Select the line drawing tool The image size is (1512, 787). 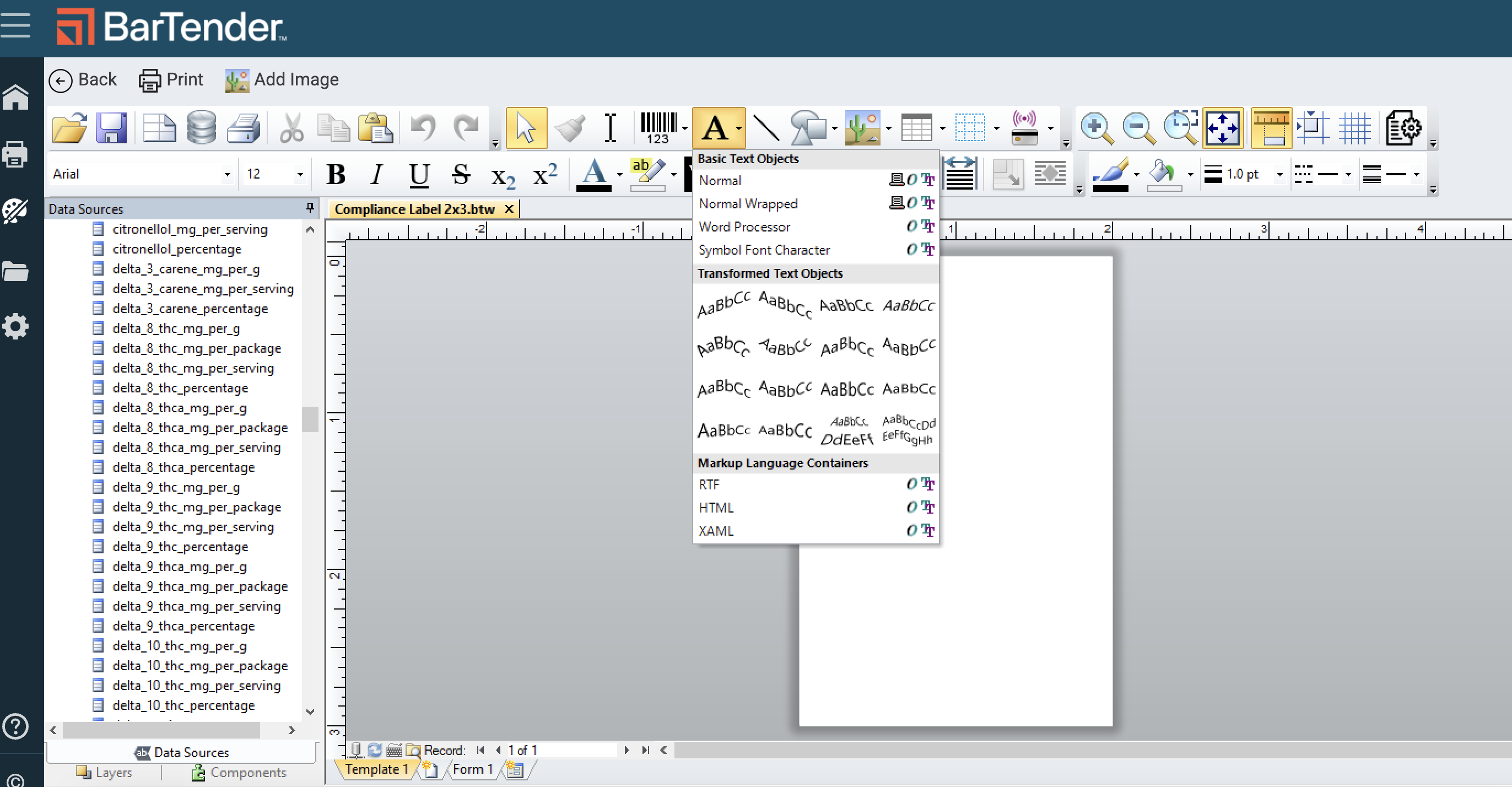pyautogui.click(x=765, y=128)
